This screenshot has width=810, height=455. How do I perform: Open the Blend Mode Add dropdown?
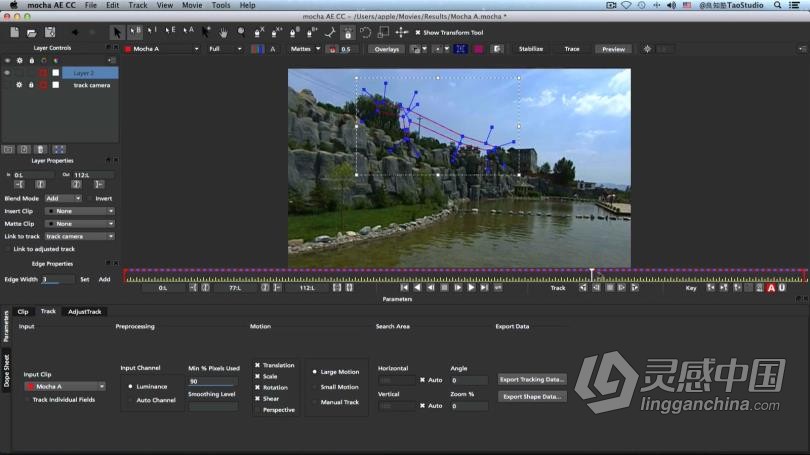(64, 198)
